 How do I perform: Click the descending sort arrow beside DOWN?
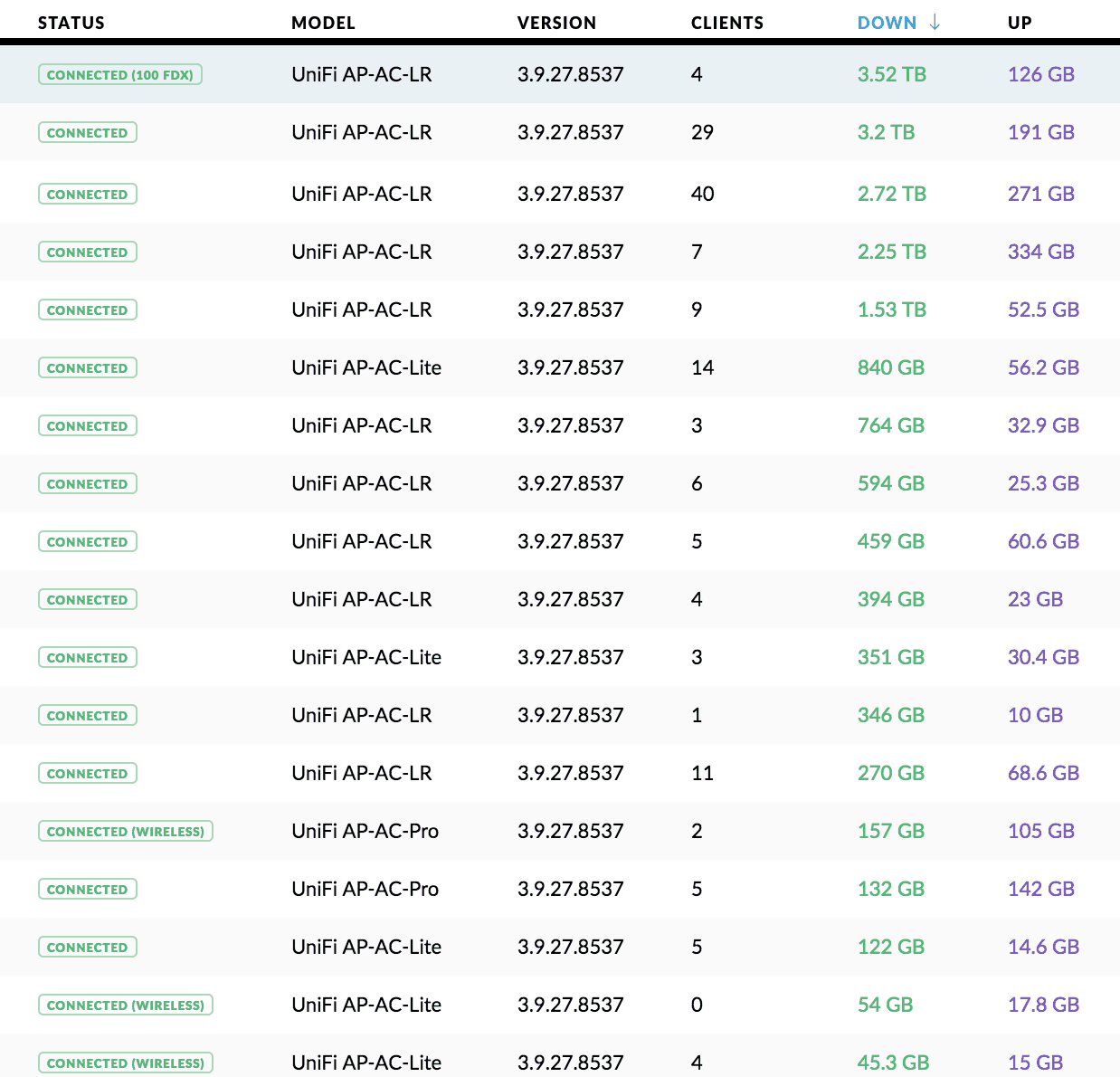[935, 23]
